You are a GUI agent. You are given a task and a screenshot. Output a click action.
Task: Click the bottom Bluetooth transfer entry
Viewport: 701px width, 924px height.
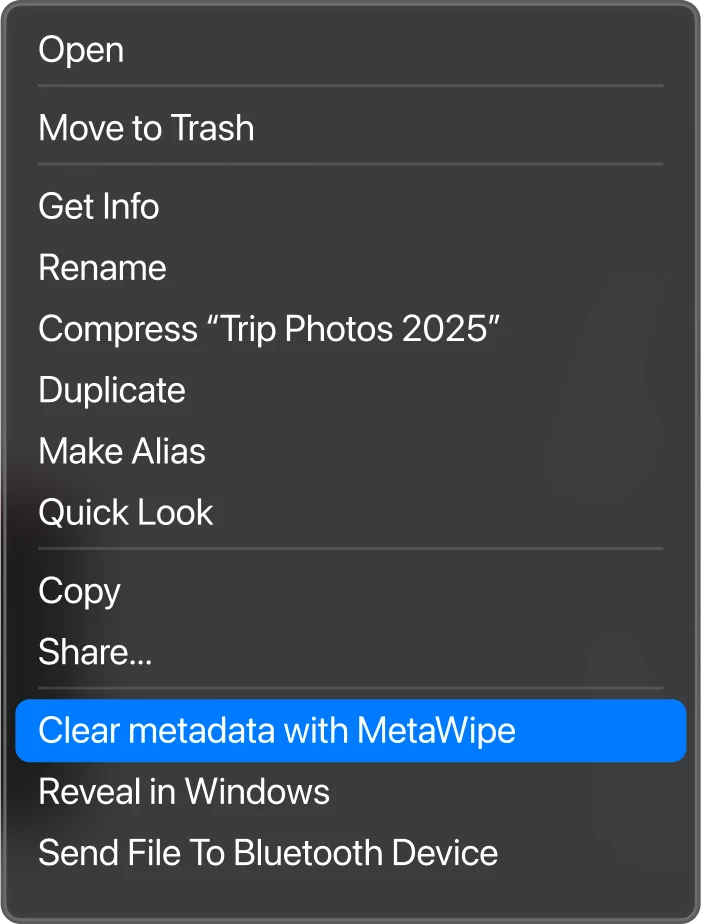tap(267, 852)
